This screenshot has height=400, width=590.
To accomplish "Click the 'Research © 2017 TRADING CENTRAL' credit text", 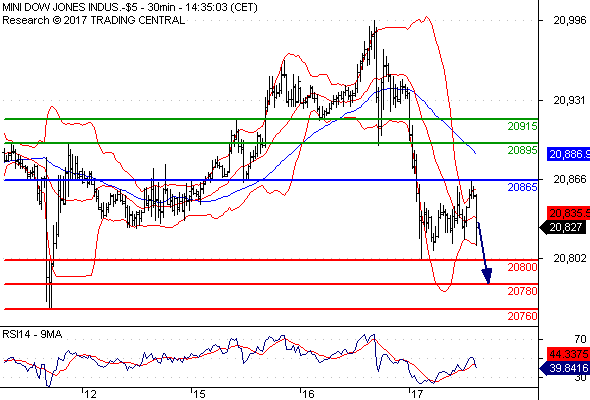I will (93, 20).
